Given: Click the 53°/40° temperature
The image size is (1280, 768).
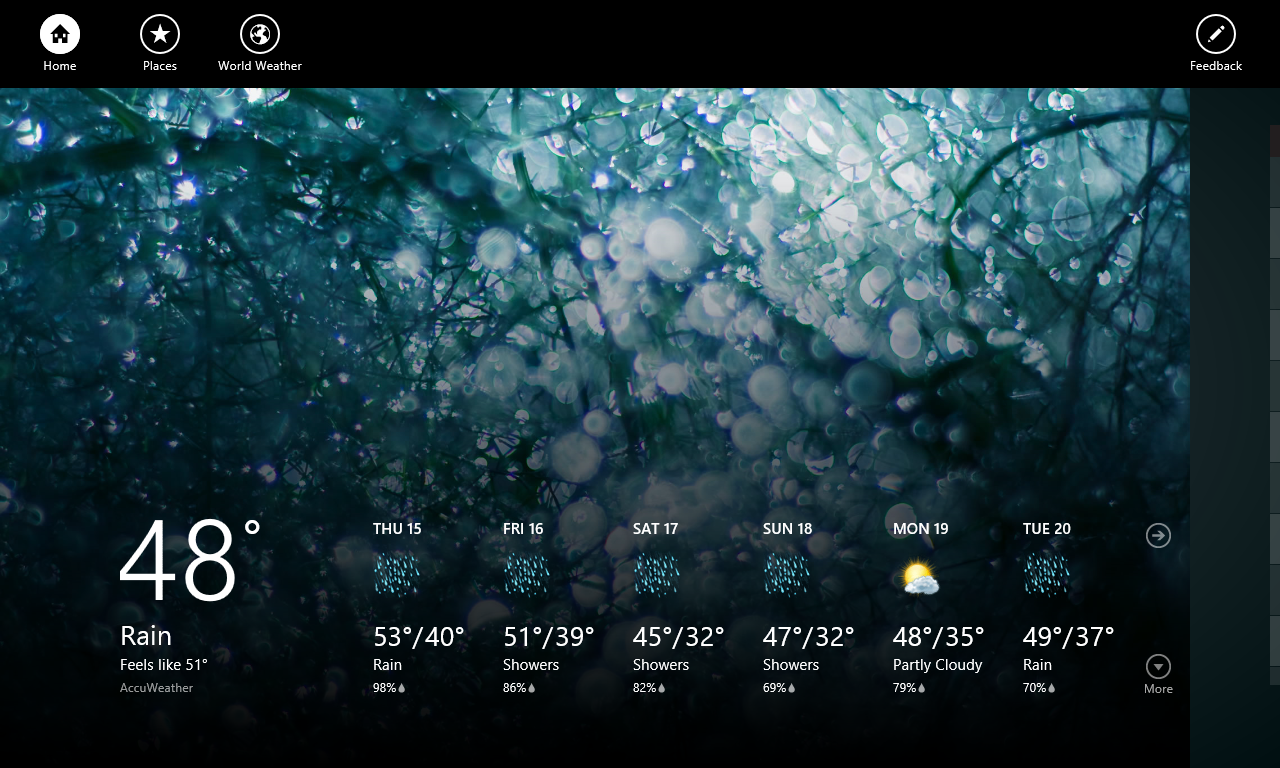Looking at the screenshot, I should coord(419,637).
